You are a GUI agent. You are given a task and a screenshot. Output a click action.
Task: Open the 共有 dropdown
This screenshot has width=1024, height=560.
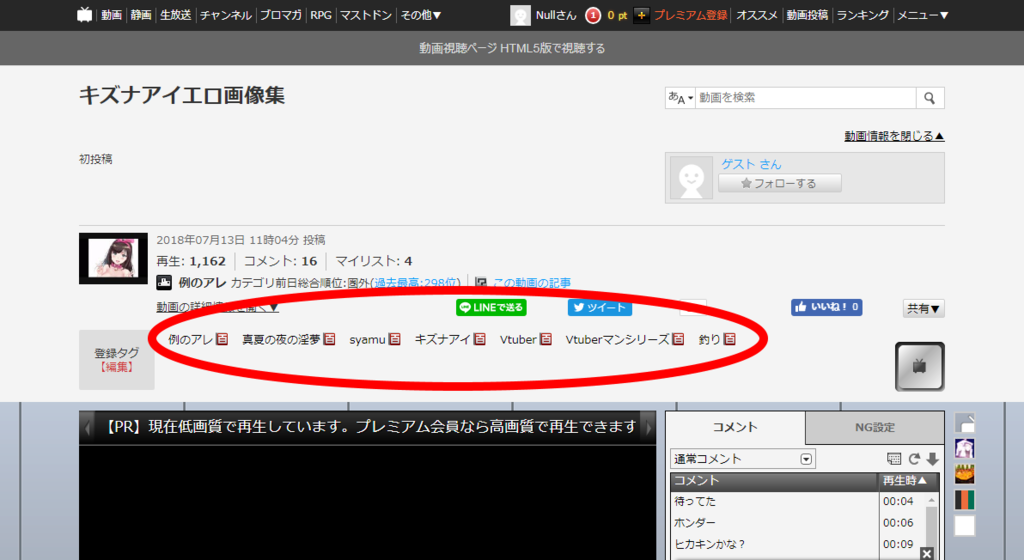(923, 308)
